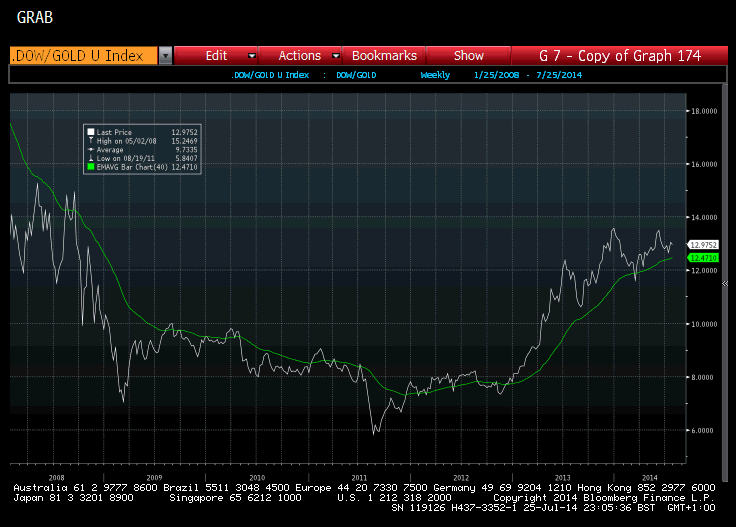The image size is (736, 527).
Task: Click the Low marker icon in legend
Action: pos(91,158)
